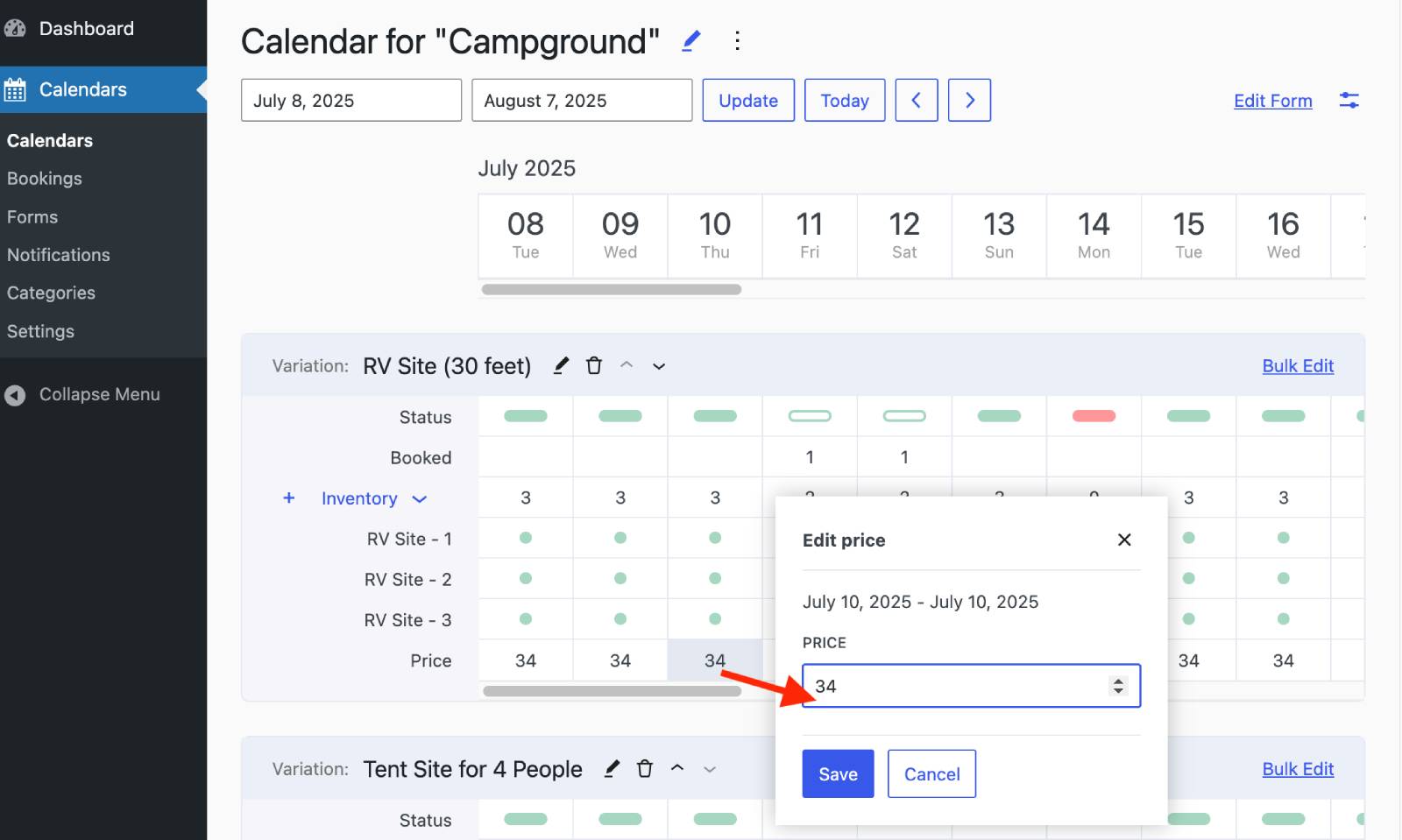Toggle July 8 status for RV Site
The height and width of the screenshot is (840, 1402).
point(526,416)
